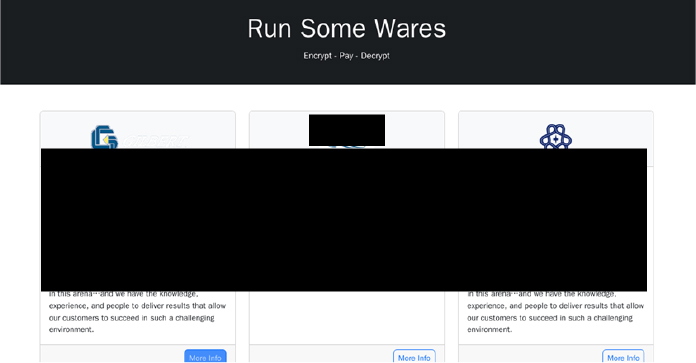Click the Encrypt - Pay - Decrypt tagline
Image resolution: width=696 pixels, height=363 pixels.
[x=347, y=56]
